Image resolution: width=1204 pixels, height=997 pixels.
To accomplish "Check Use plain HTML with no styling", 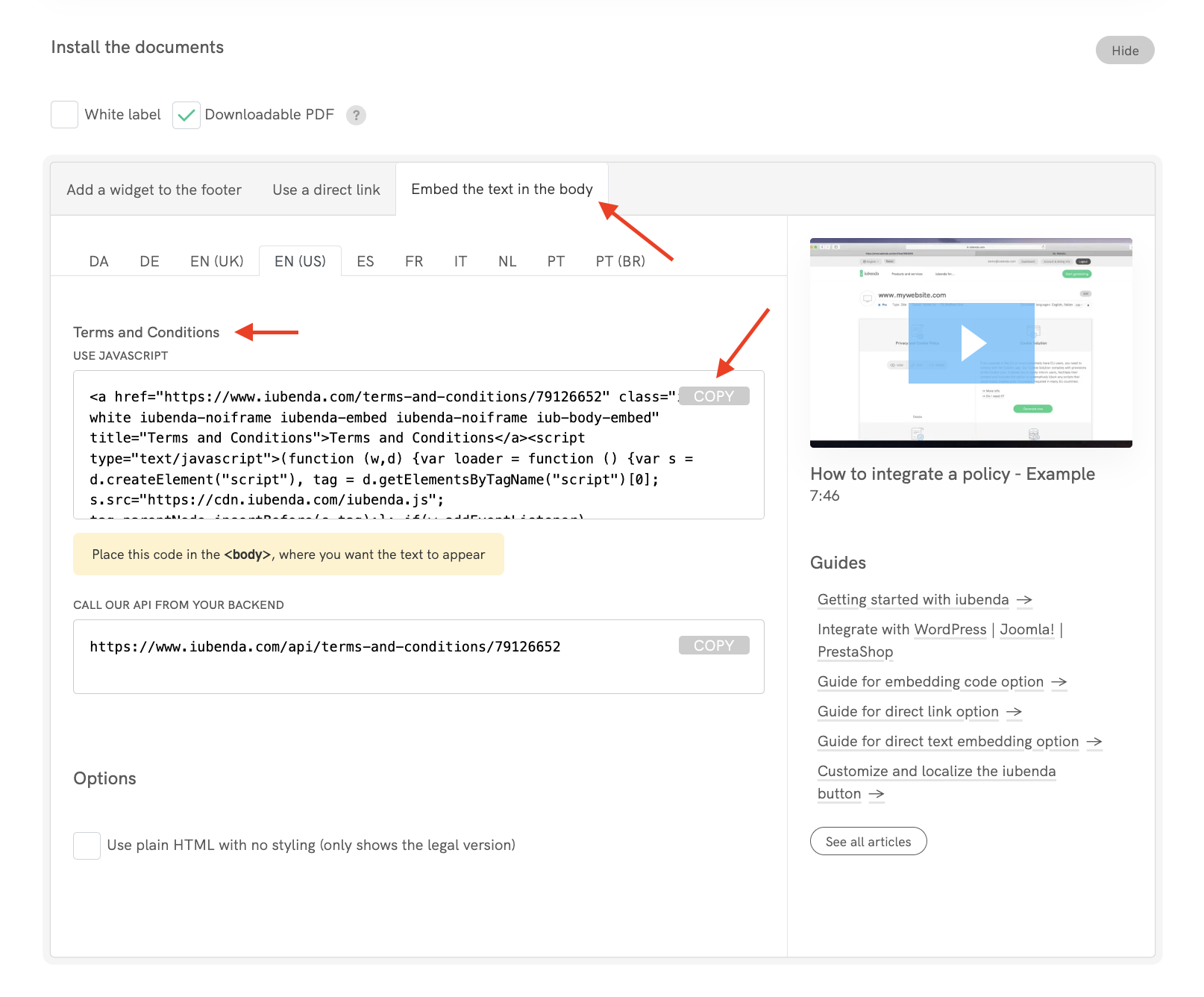I will (x=87, y=846).
